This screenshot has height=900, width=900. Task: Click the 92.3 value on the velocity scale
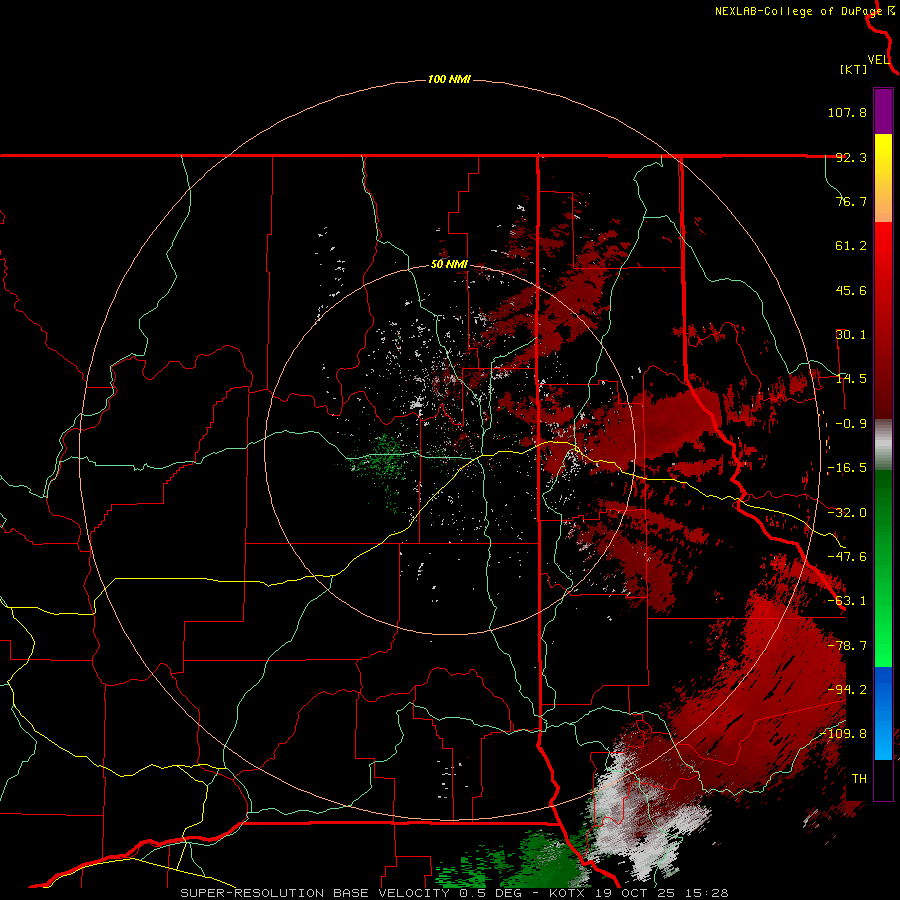coord(851,157)
